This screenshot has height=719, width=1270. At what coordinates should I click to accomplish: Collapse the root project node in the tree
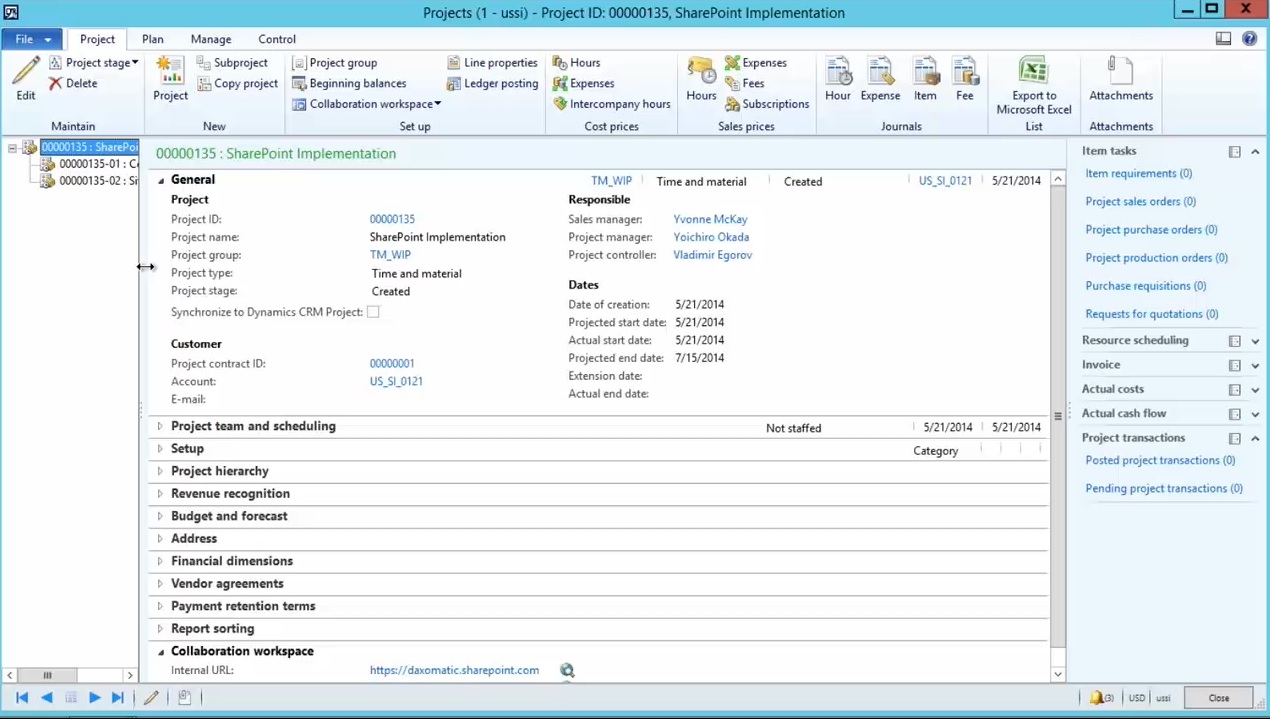12,148
